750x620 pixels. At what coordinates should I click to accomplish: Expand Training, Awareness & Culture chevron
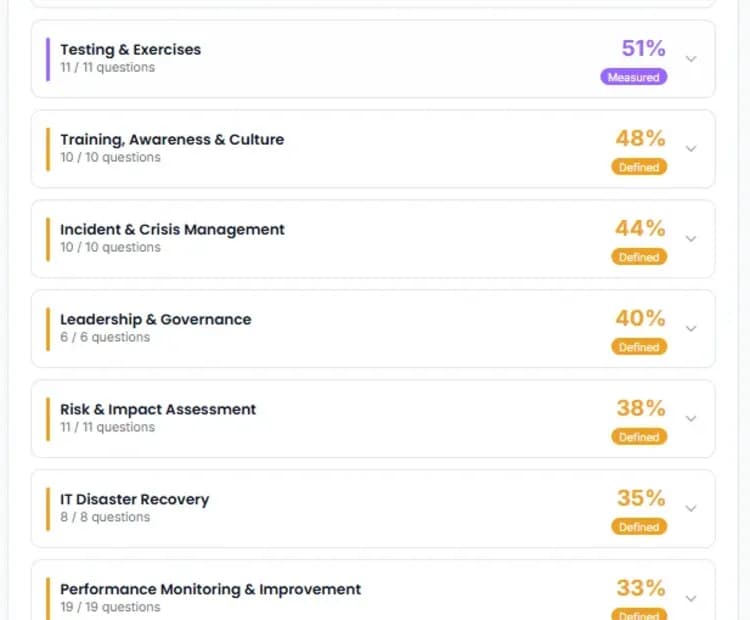[x=691, y=149]
